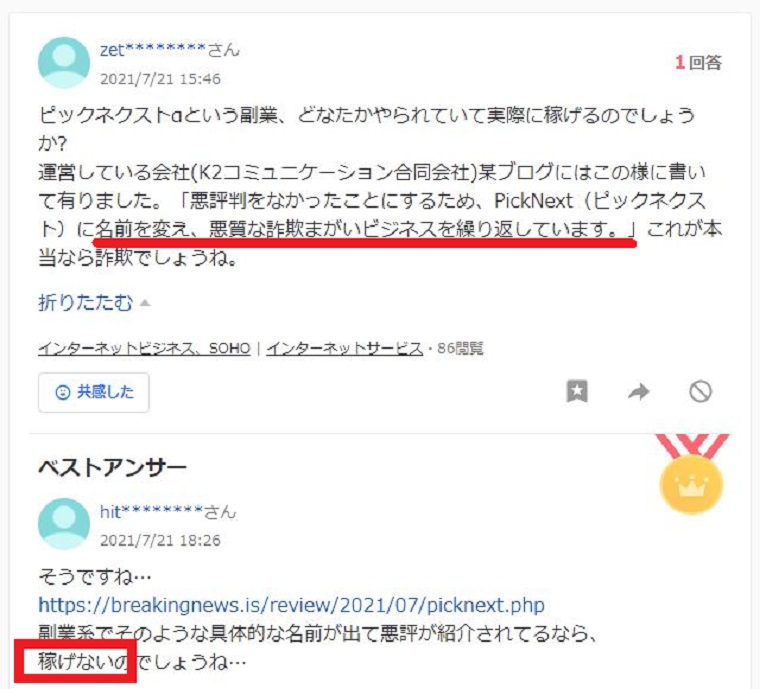Click the 1回答 answer count

coord(698,63)
